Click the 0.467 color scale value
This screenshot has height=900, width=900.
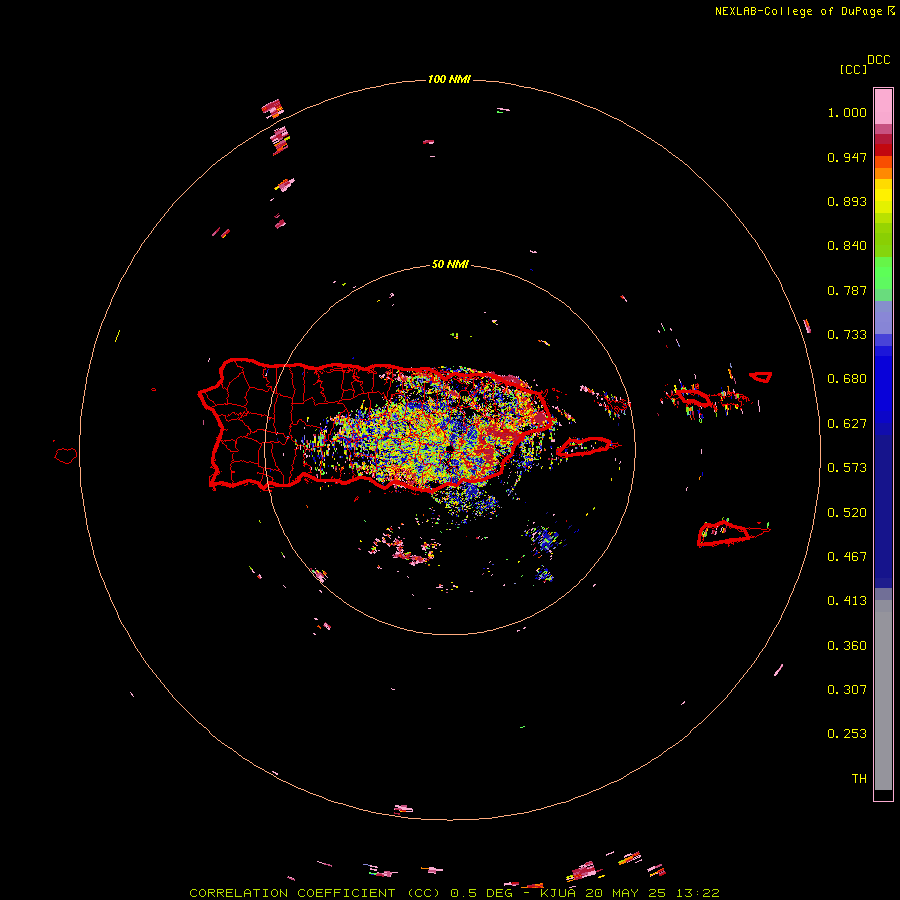(847, 557)
